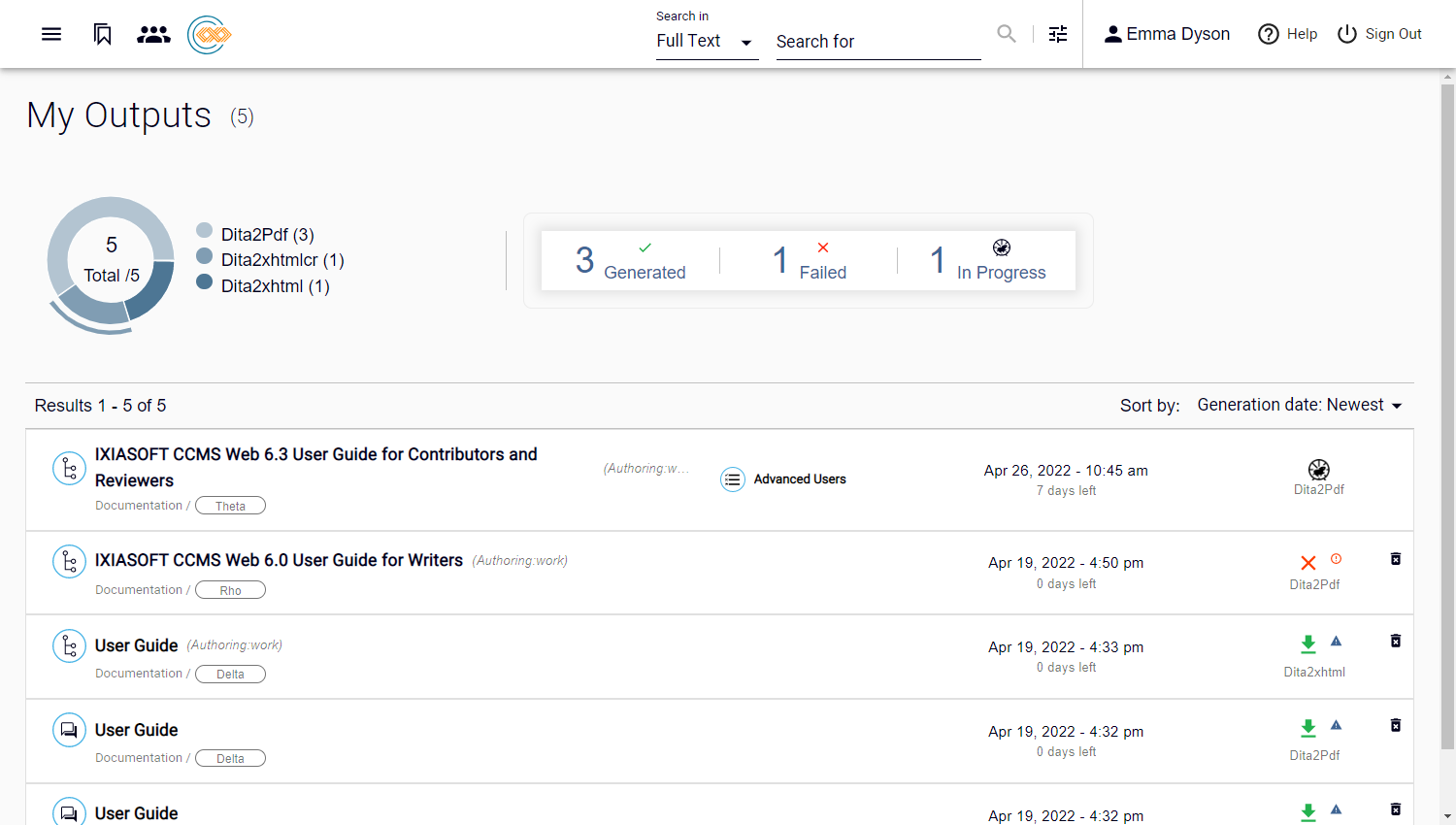Select Dita2xhtmlcr legend swatch

(x=204, y=256)
